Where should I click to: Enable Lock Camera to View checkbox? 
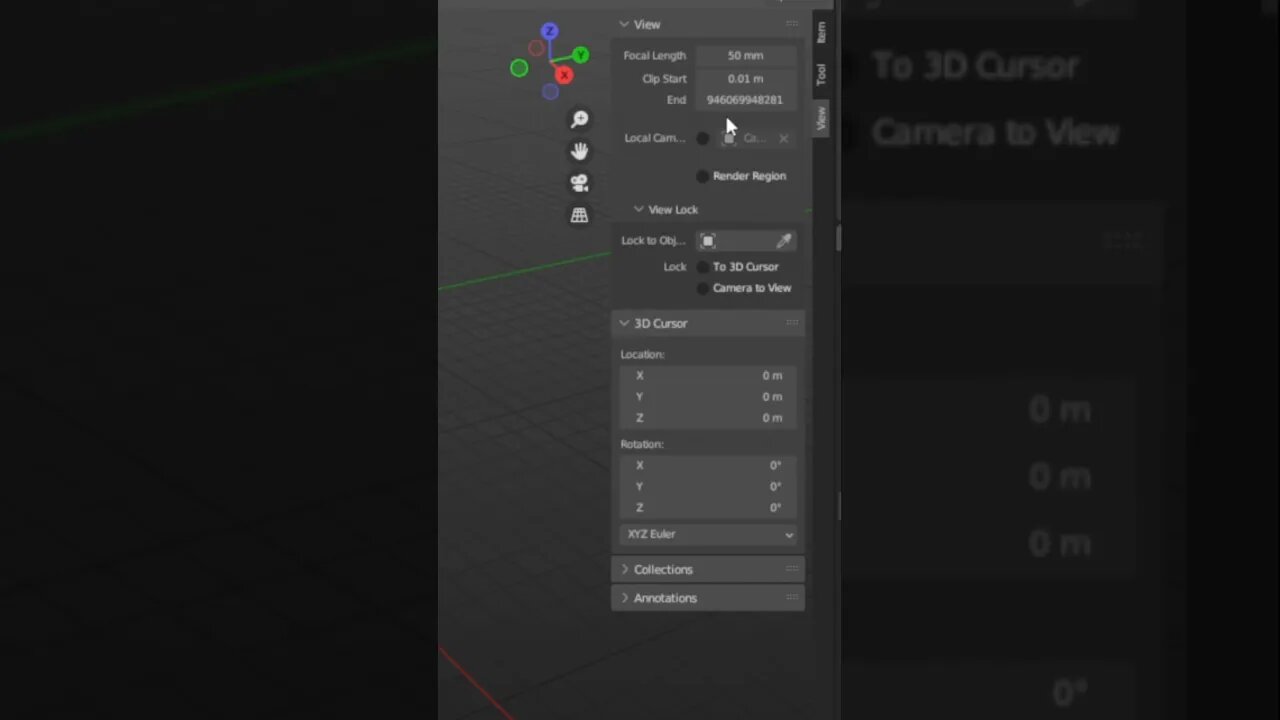(x=703, y=288)
